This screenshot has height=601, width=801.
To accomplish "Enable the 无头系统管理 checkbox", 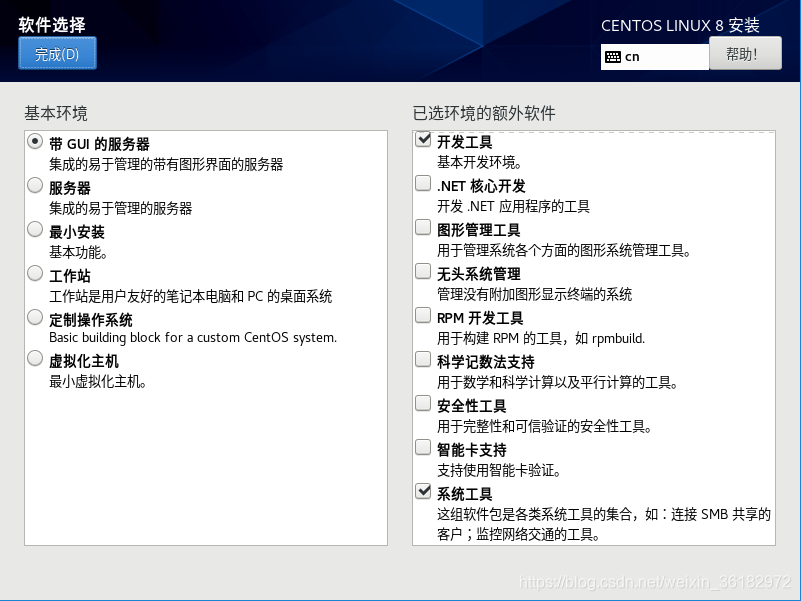I will [423, 271].
